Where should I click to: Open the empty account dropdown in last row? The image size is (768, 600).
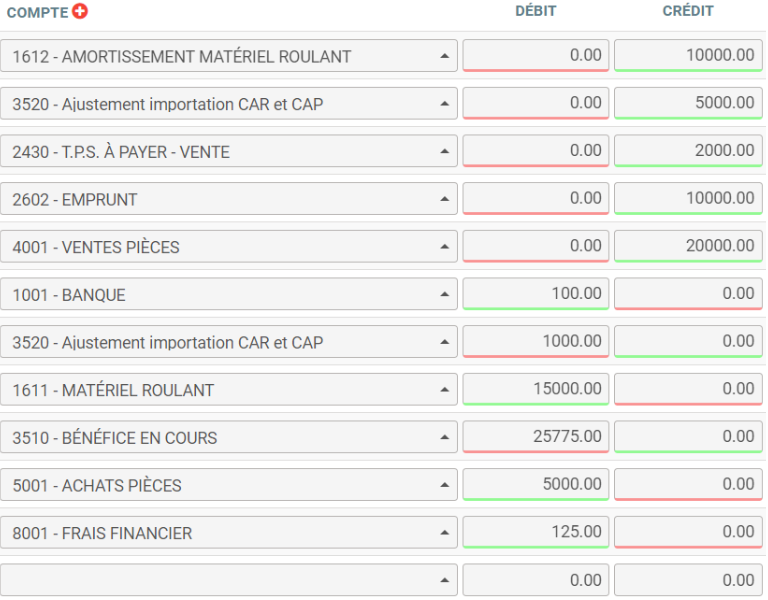tap(229, 580)
